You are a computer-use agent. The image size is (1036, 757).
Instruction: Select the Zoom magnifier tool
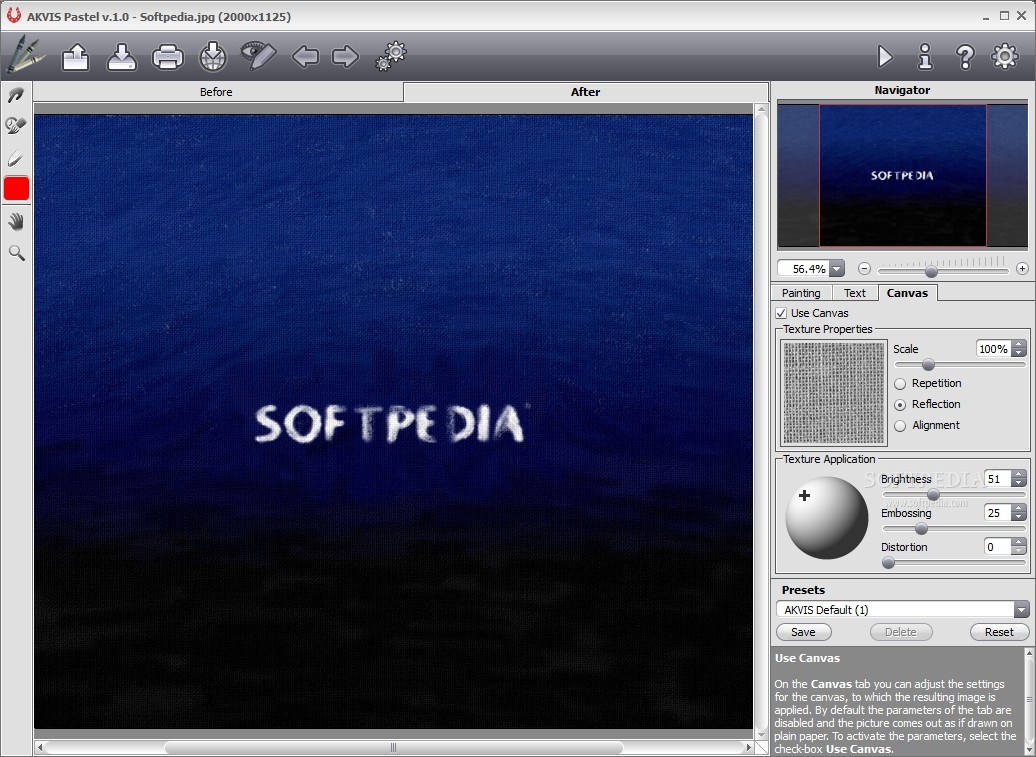(x=17, y=252)
